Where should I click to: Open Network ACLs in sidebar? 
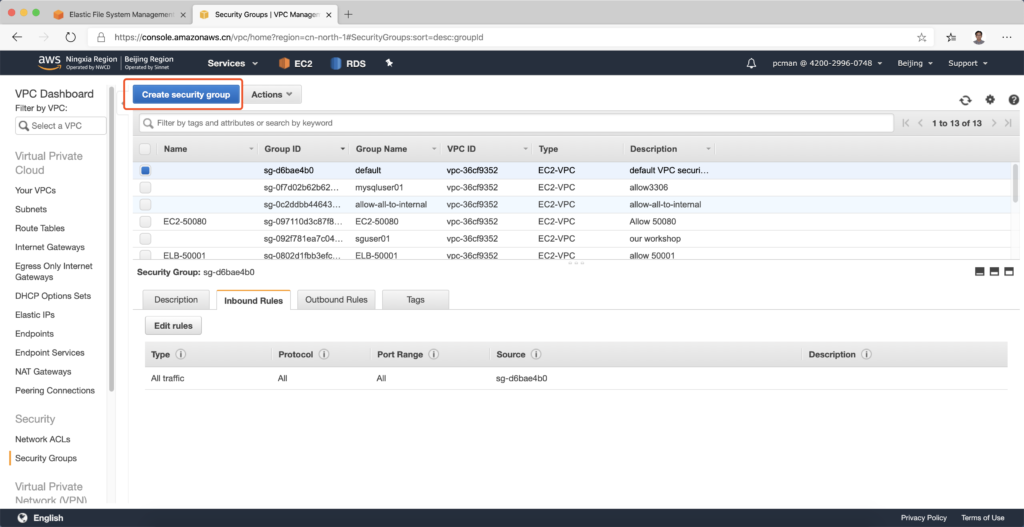(x=42, y=439)
